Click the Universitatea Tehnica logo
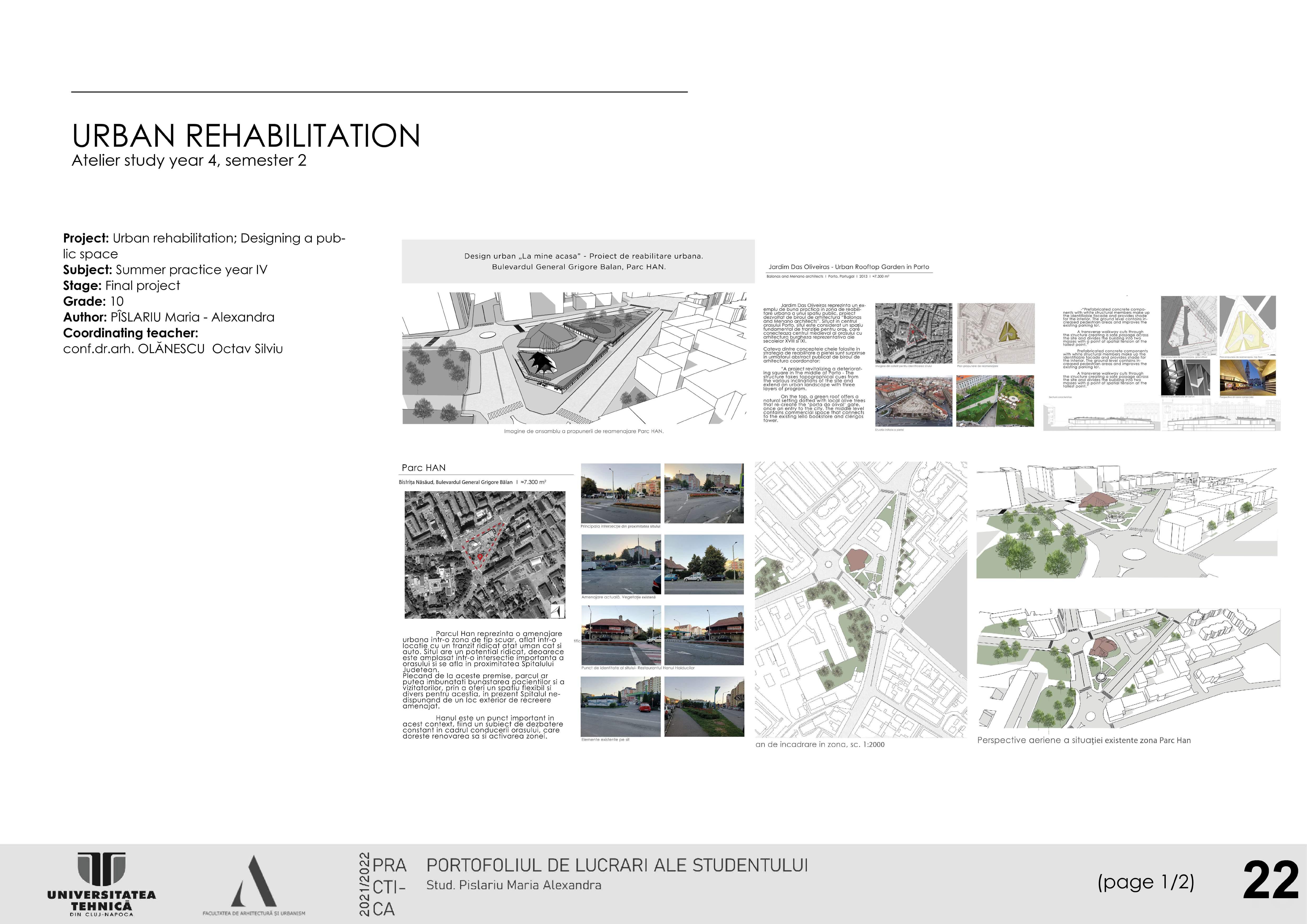Viewport: 1307px width, 924px height. pyautogui.click(x=101, y=884)
